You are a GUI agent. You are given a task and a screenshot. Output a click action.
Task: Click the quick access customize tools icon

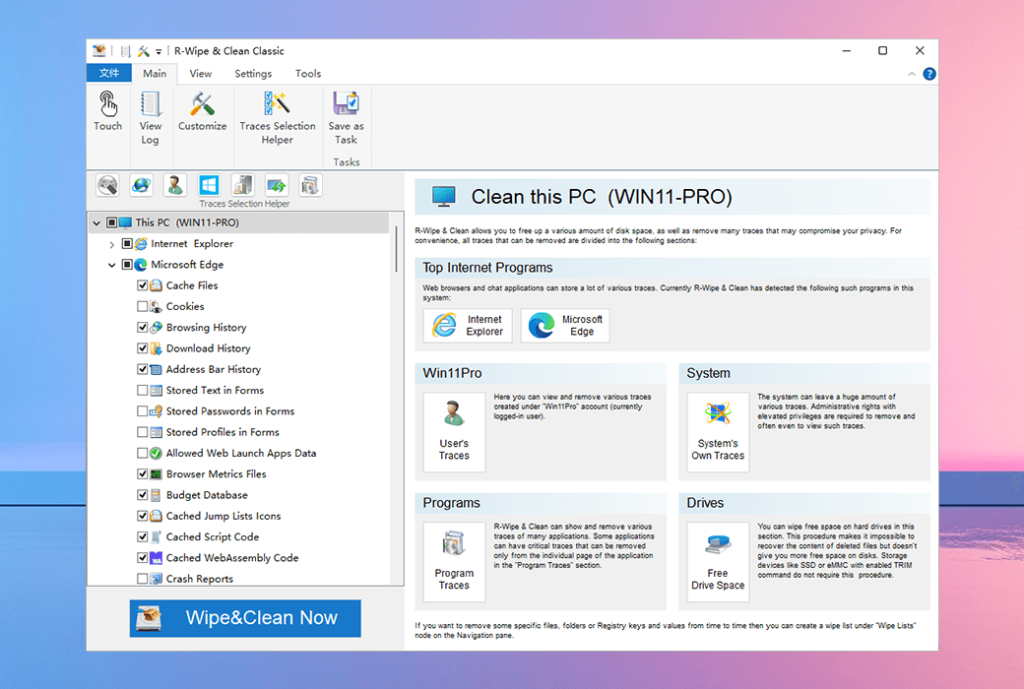(144, 51)
